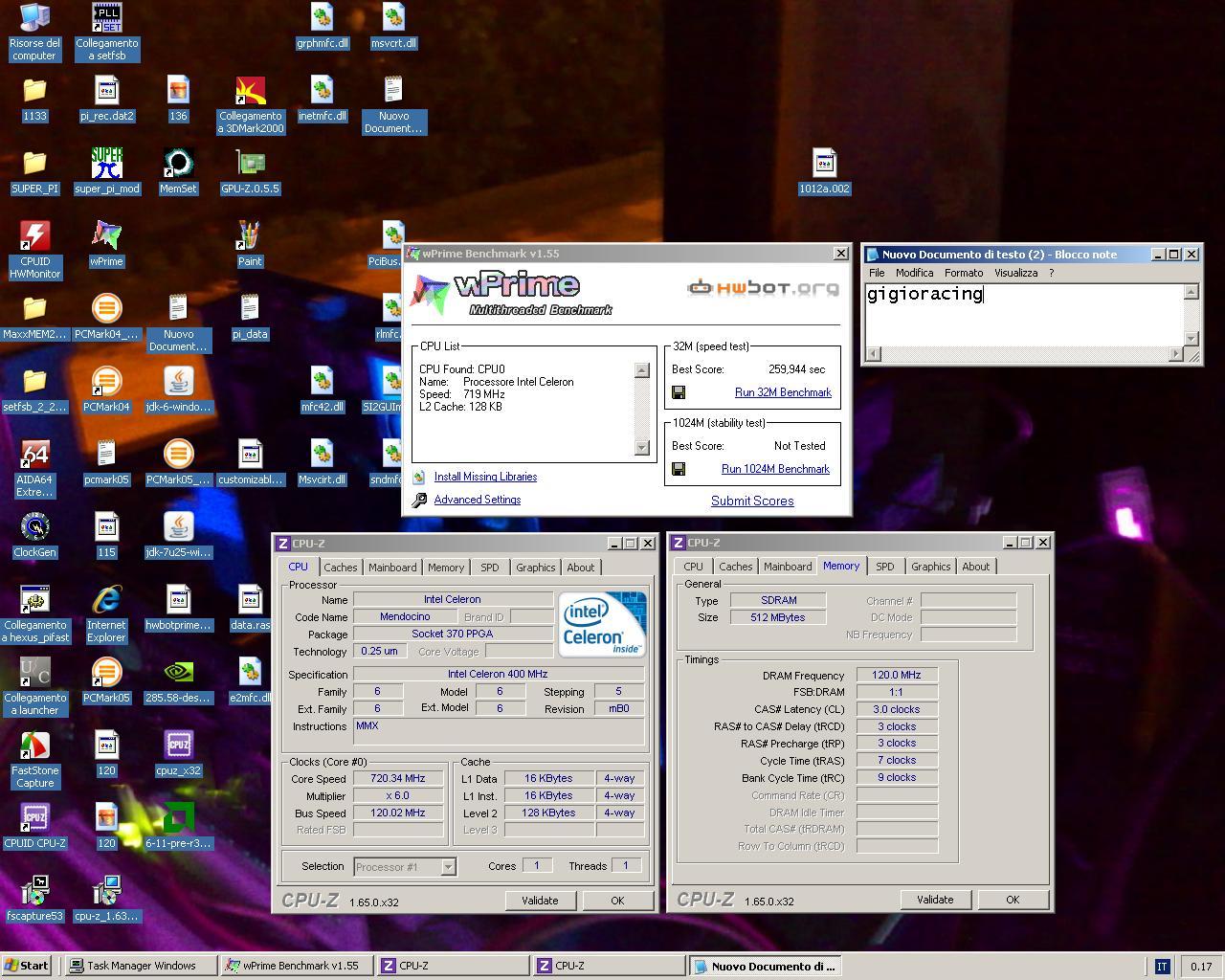Open SPD tab in right CPU-Z window

(885, 567)
